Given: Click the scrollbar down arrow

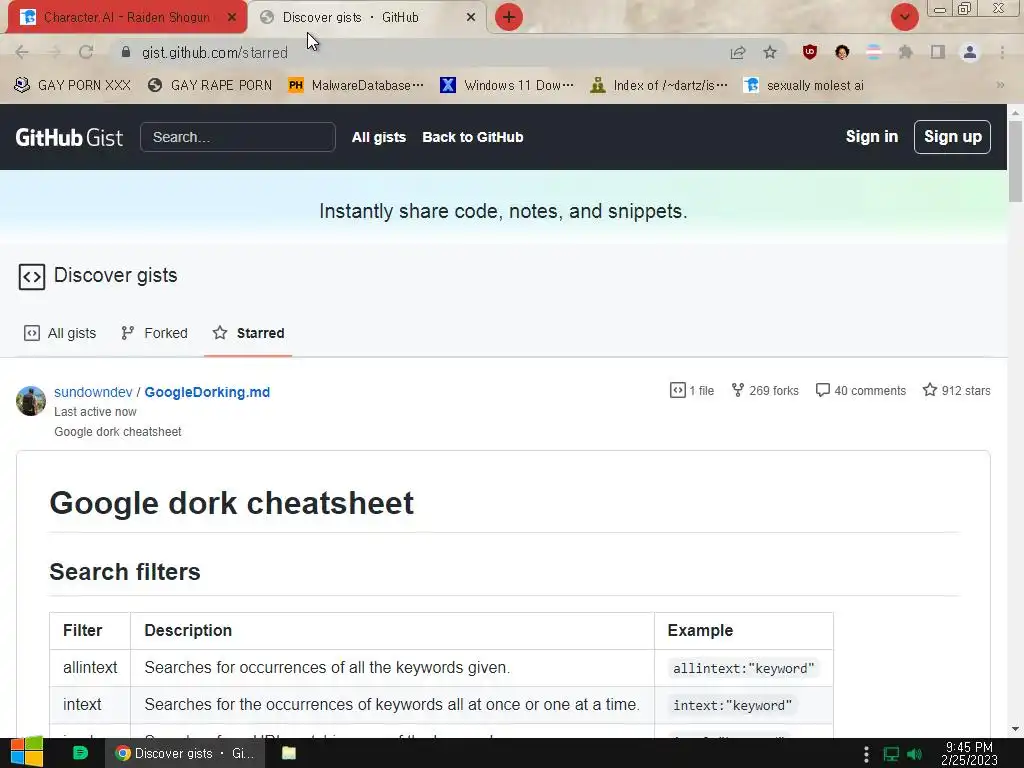Looking at the screenshot, I should [x=1016, y=729].
